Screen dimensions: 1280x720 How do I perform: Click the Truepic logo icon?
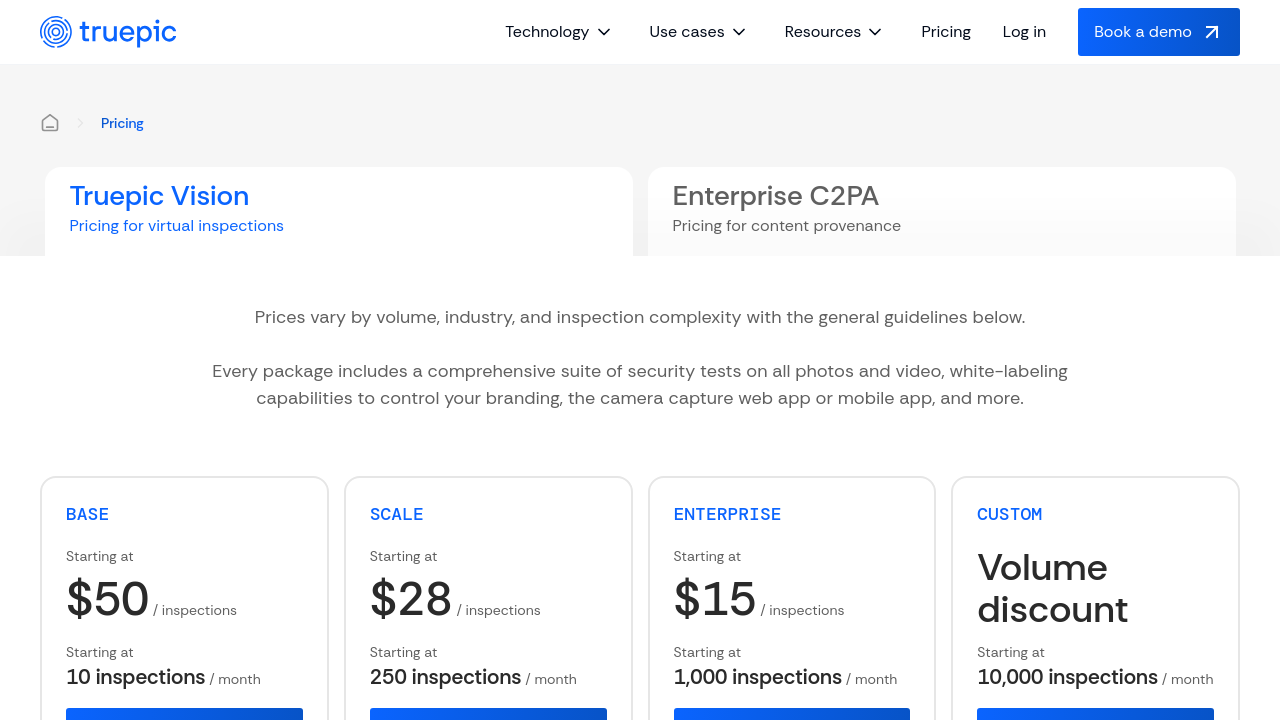pos(56,32)
